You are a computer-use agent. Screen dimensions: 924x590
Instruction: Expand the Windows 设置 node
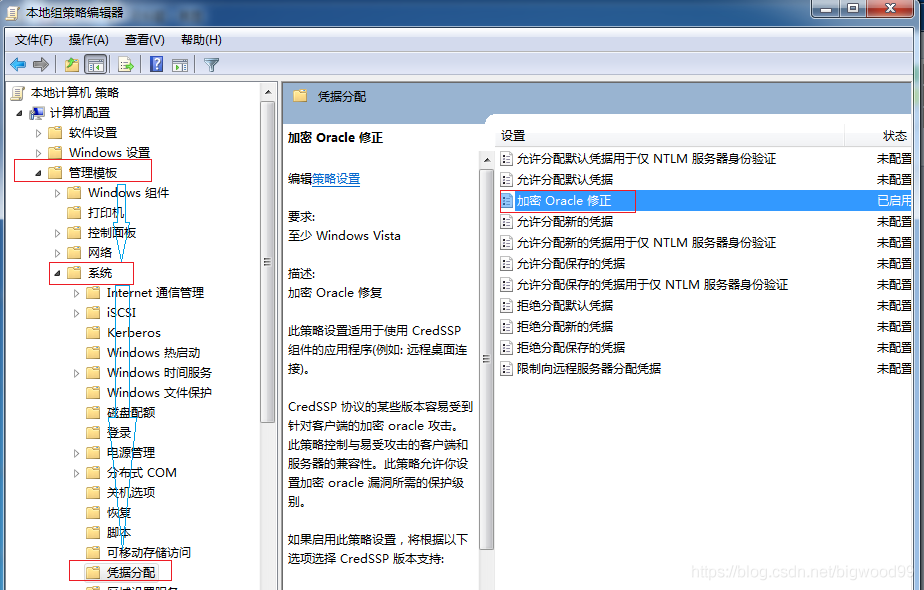pos(38,153)
